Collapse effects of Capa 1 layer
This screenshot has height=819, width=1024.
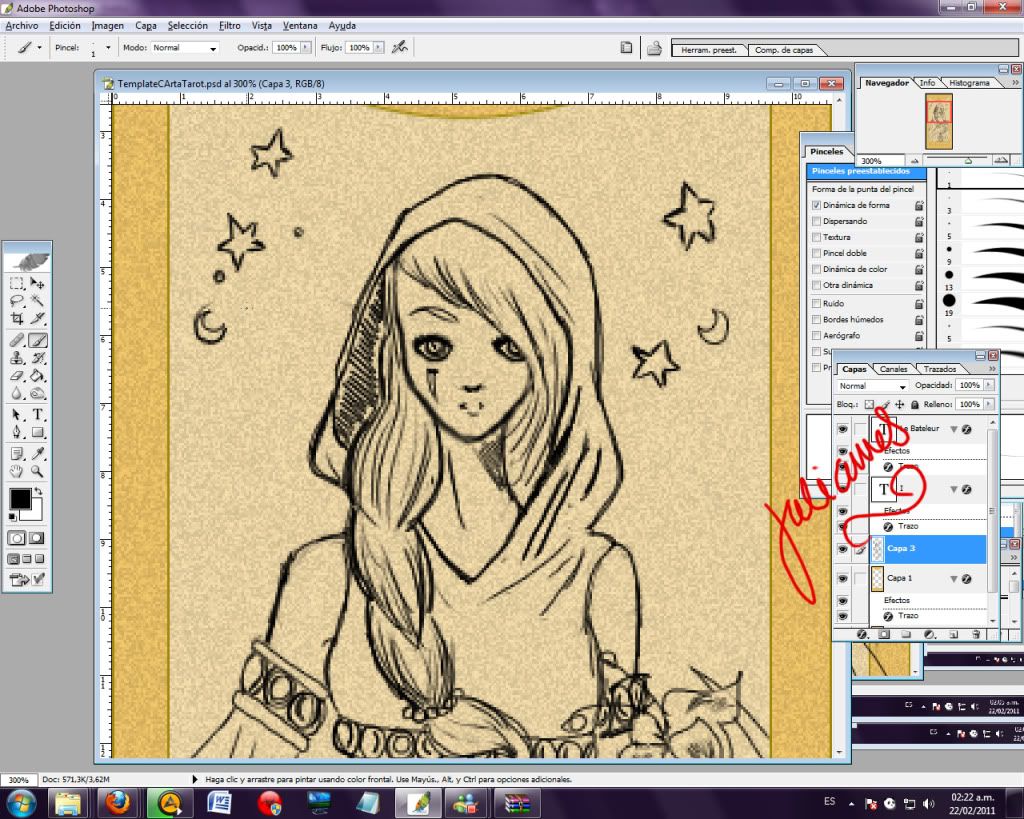[x=953, y=579]
